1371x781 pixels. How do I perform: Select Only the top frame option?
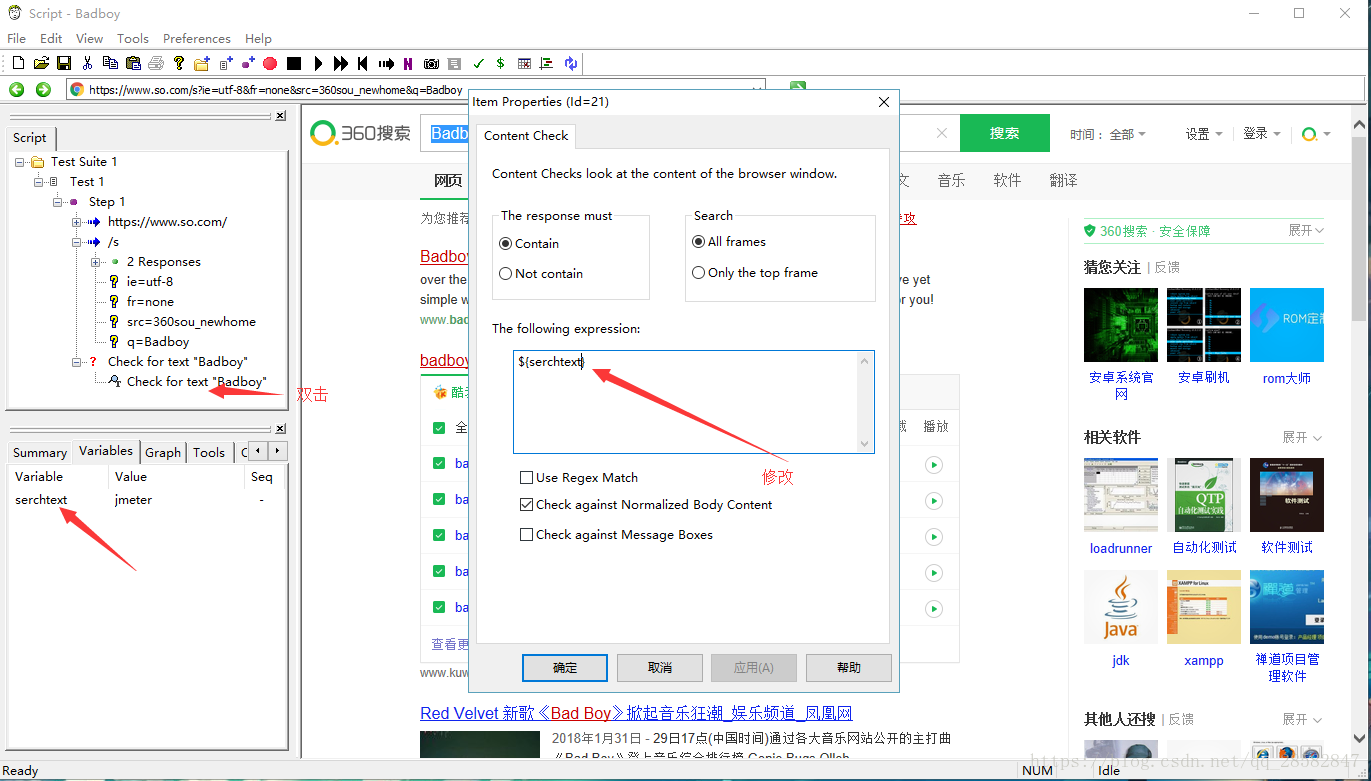coord(698,272)
